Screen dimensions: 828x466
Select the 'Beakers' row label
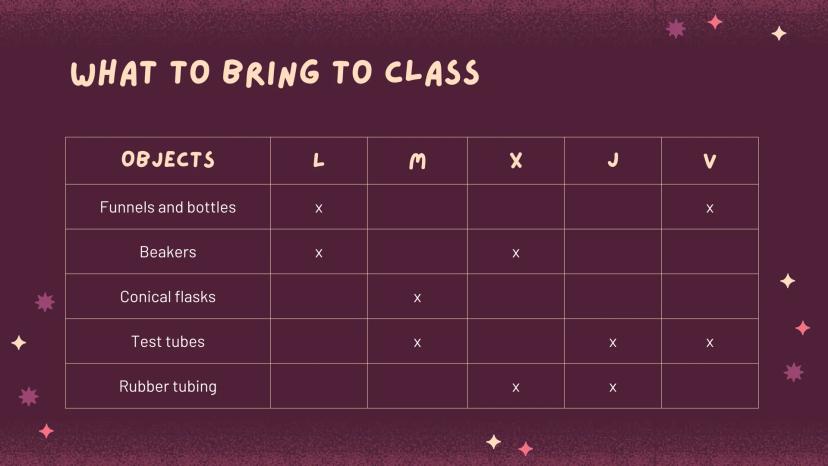pyautogui.click(x=168, y=252)
